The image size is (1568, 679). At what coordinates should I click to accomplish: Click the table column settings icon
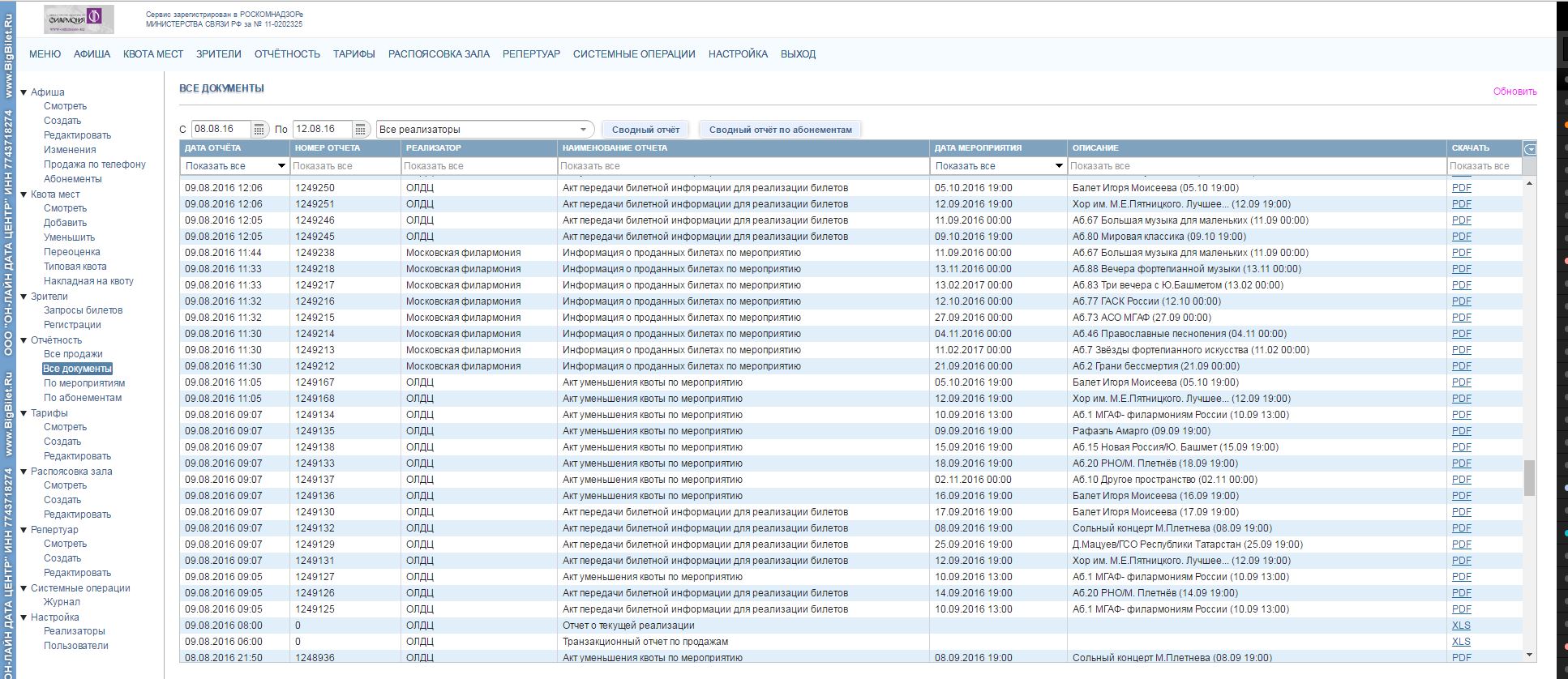click(1529, 149)
